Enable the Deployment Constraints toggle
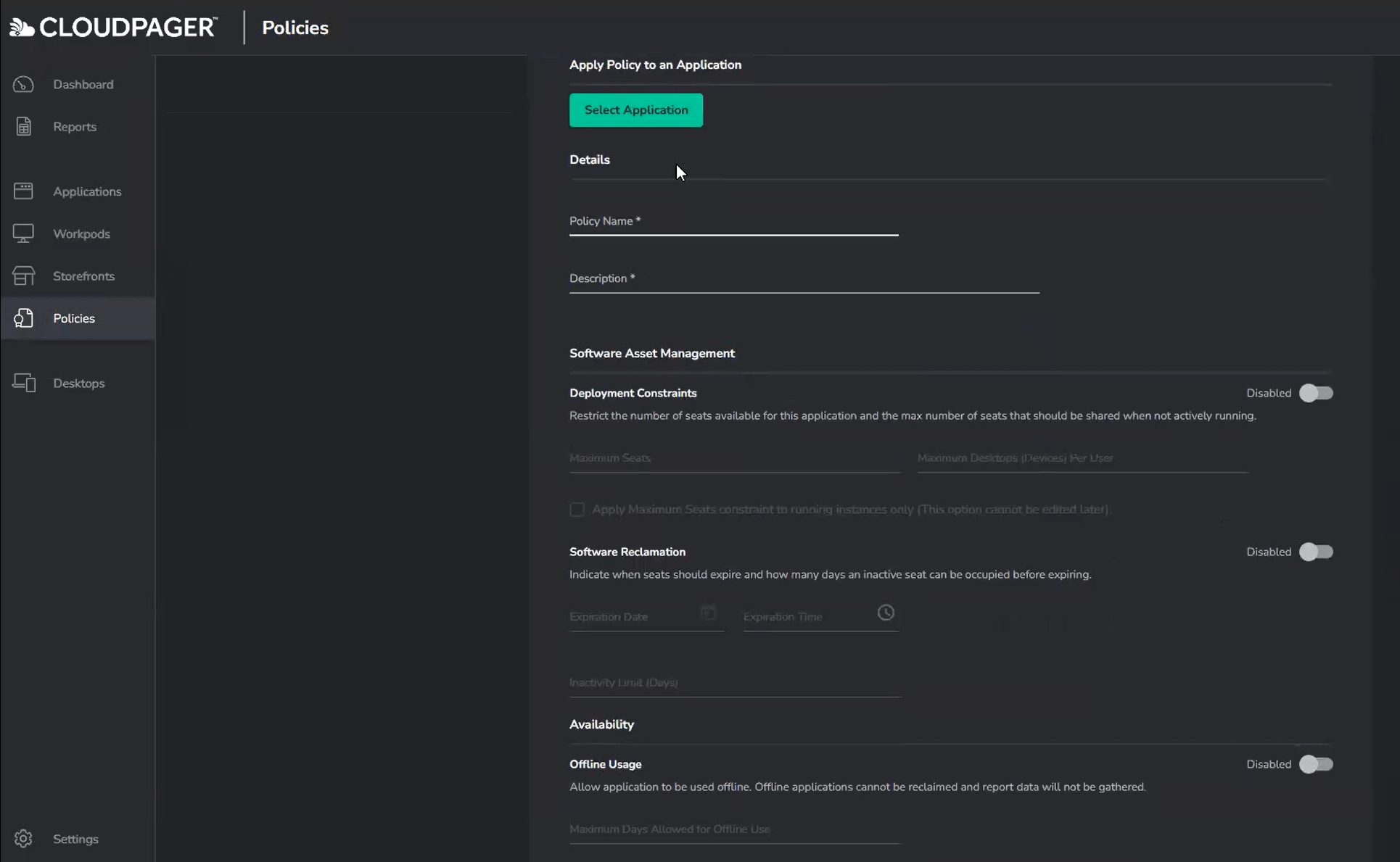 pos(1316,393)
